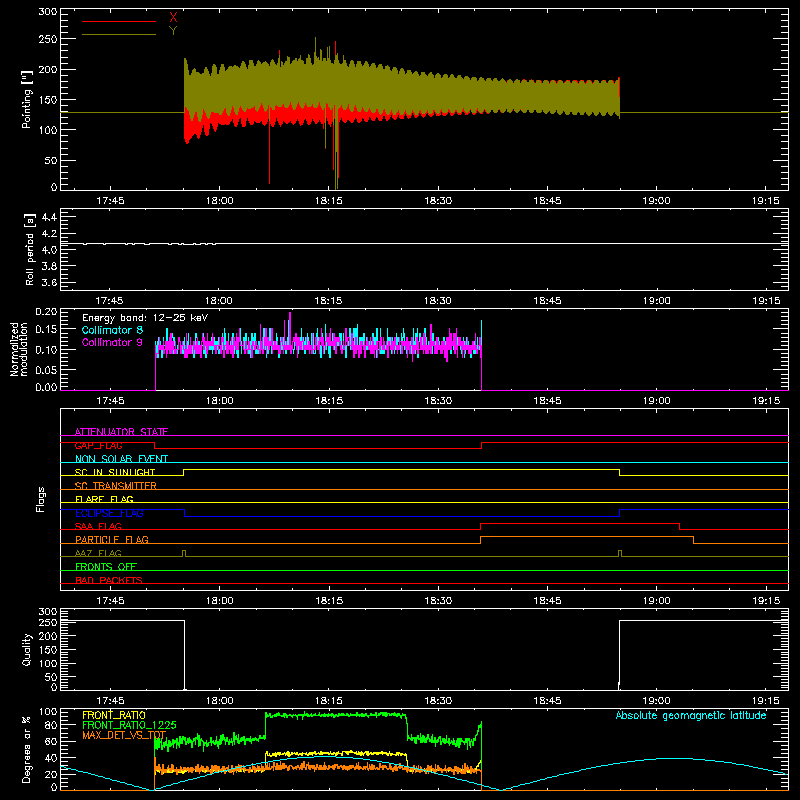Viewport: 800px width, 800px height.
Task: Click the Normalized modulation axis title
Action: click(x=19, y=349)
